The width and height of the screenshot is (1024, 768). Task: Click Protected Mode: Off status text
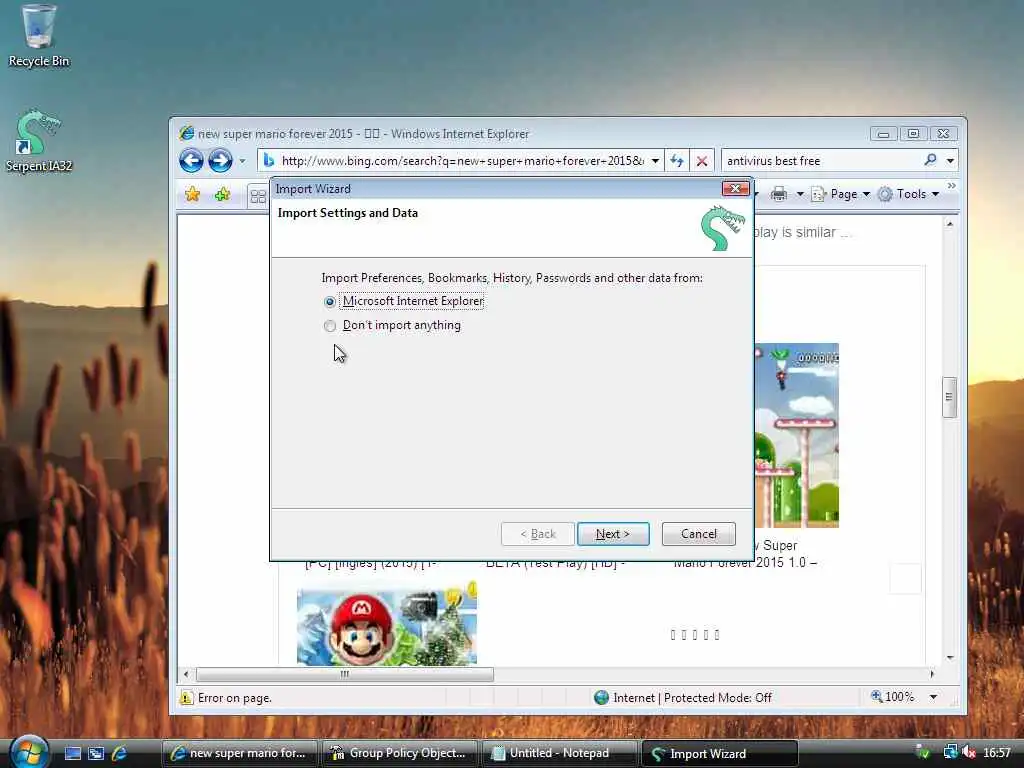[x=718, y=698]
